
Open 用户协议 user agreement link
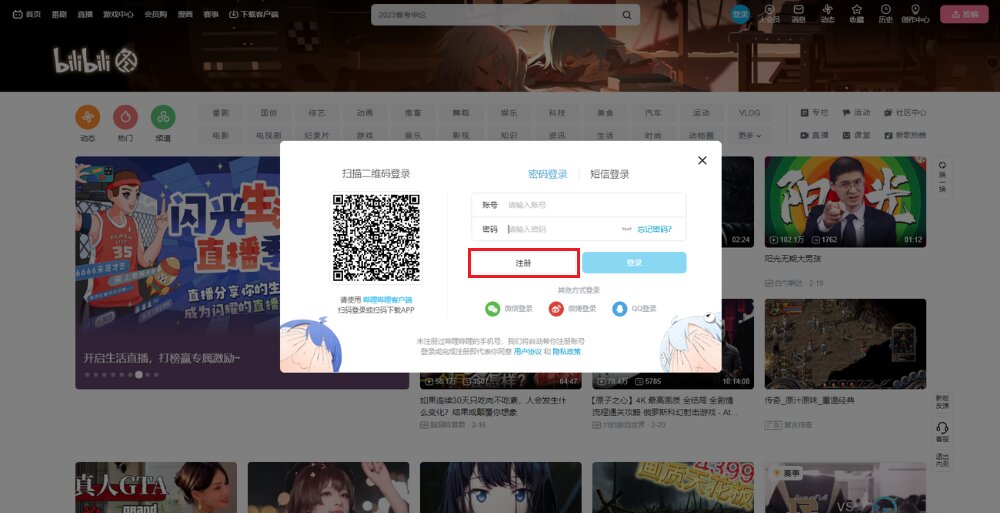click(527, 352)
